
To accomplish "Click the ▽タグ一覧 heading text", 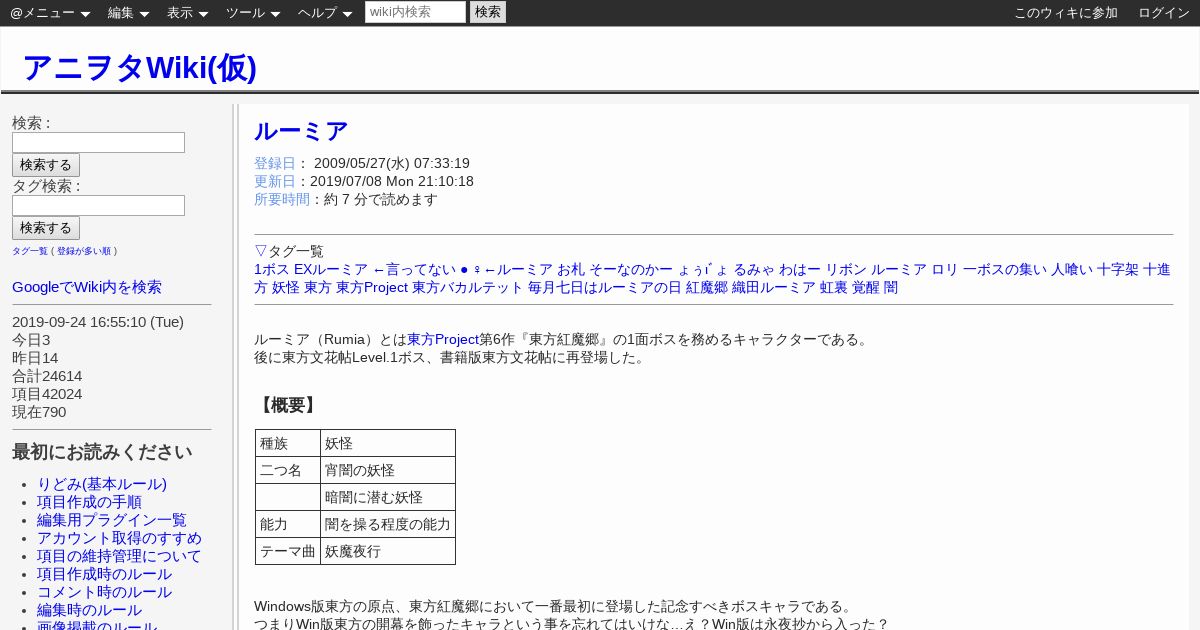I will click(289, 251).
